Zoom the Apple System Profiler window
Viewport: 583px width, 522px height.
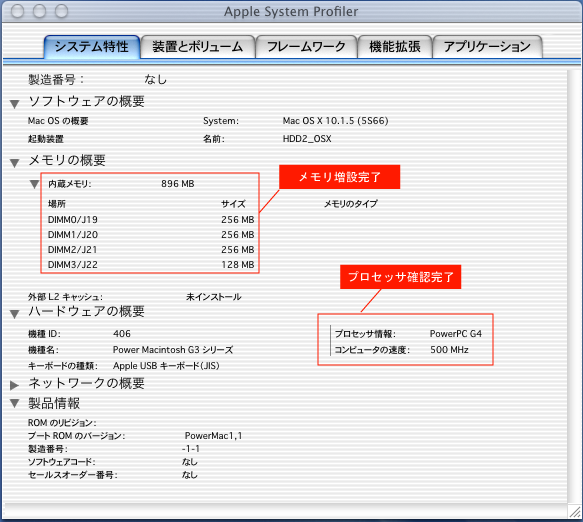[62, 11]
